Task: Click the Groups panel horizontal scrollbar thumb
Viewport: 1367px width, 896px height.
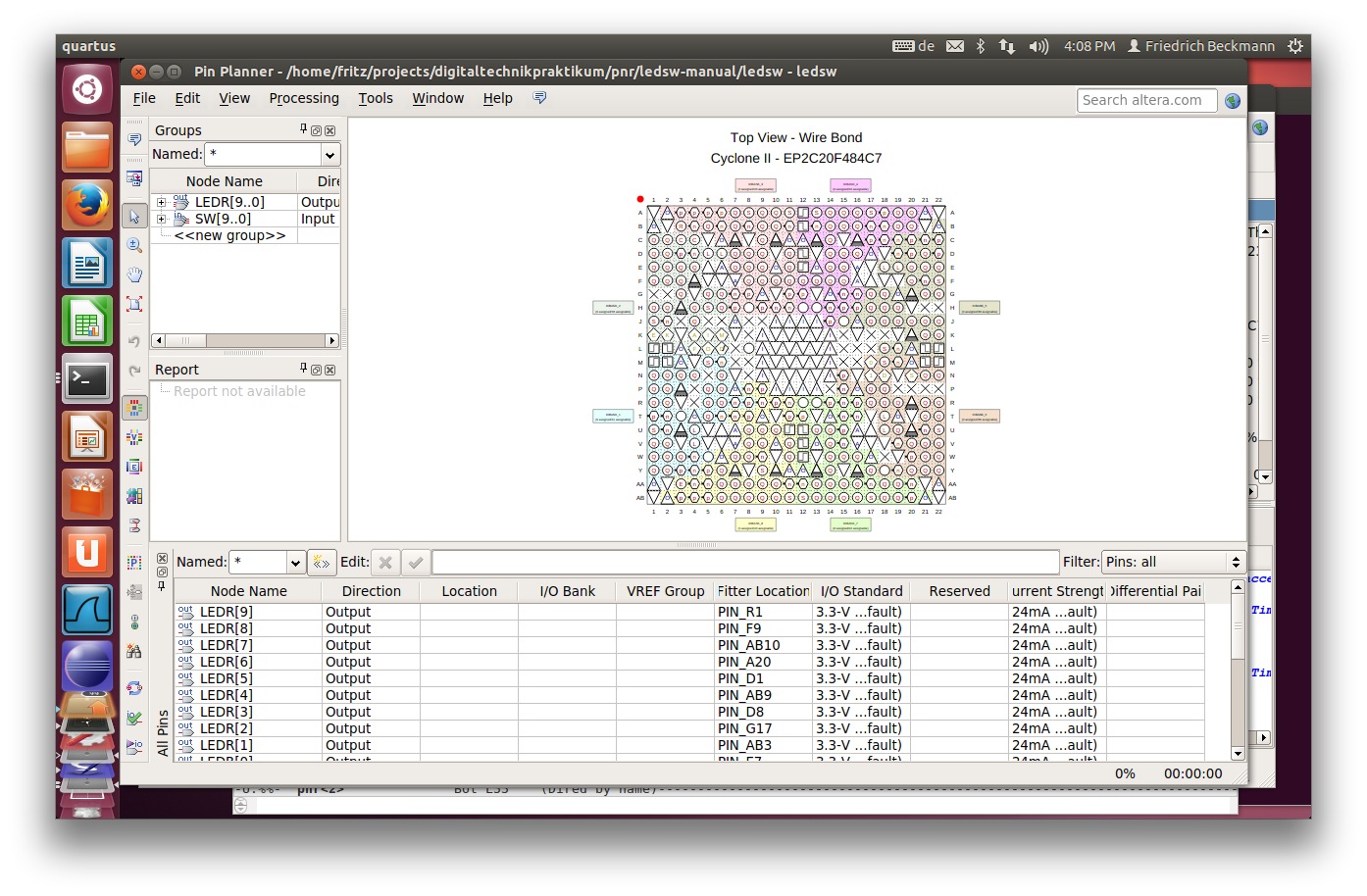Action: 185,341
